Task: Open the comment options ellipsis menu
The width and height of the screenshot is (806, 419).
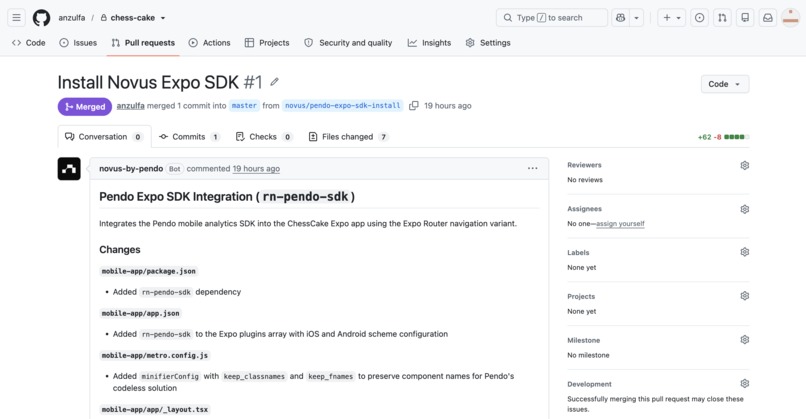Action: point(533,168)
